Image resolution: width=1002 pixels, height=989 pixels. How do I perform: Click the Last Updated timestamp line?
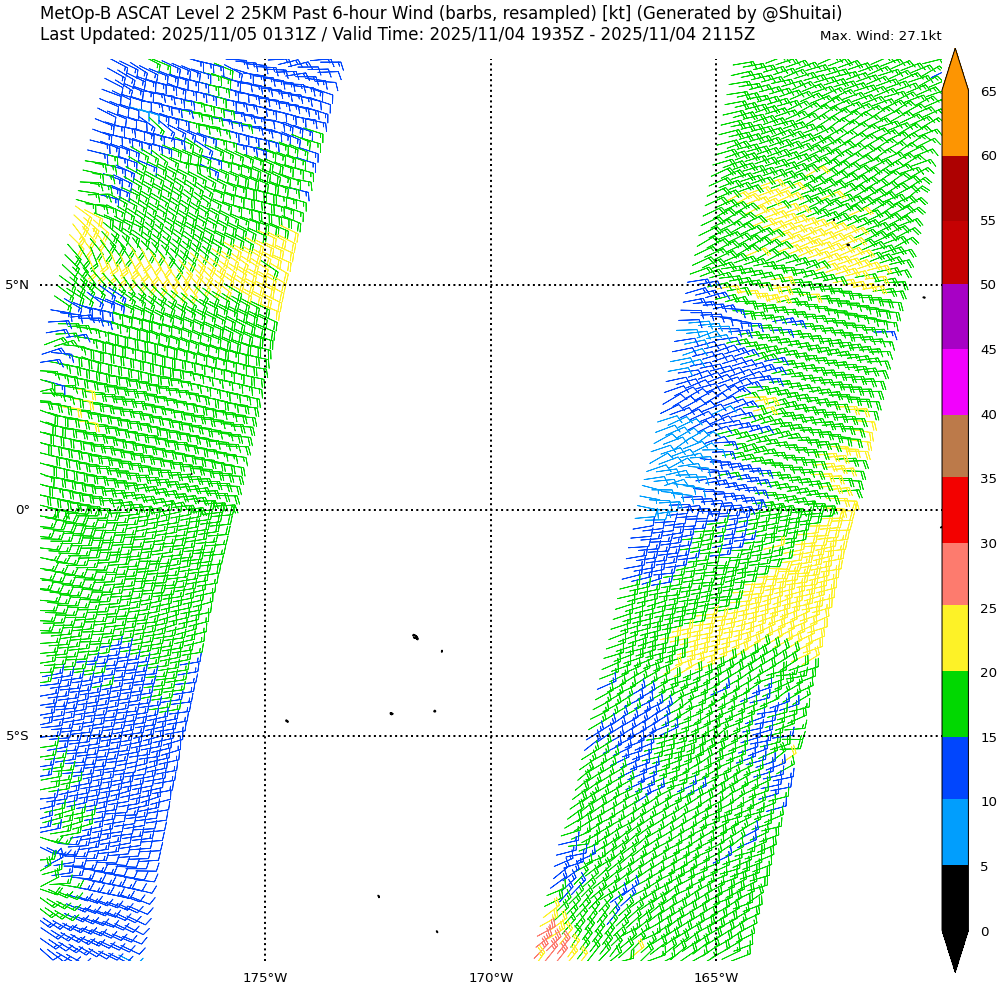pyautogui.click(x=397, y=35)
